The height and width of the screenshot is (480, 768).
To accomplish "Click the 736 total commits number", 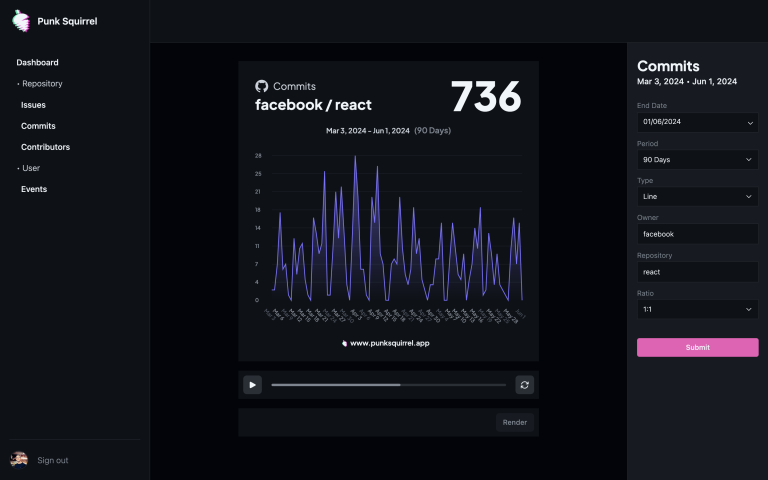I will click(486, 96).
